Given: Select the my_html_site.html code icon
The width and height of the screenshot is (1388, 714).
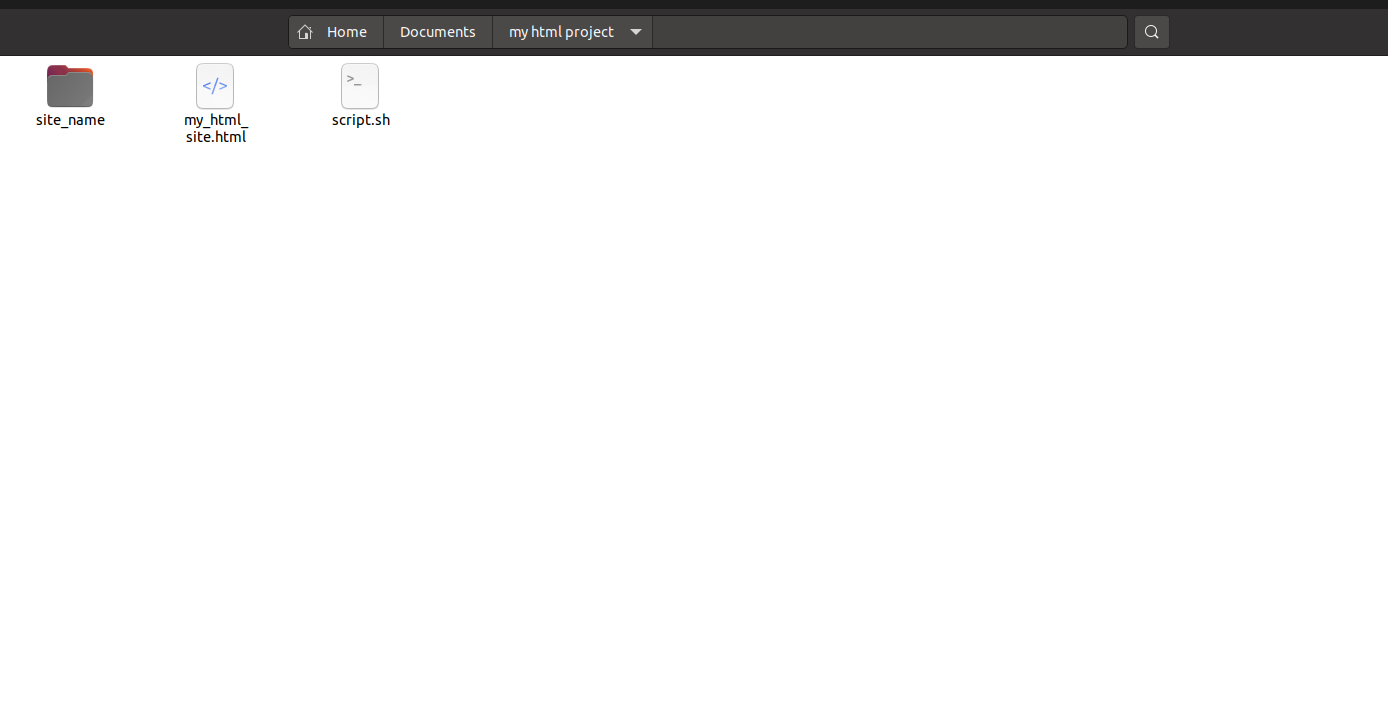Looking at the screenshot, I should point(215,86).
